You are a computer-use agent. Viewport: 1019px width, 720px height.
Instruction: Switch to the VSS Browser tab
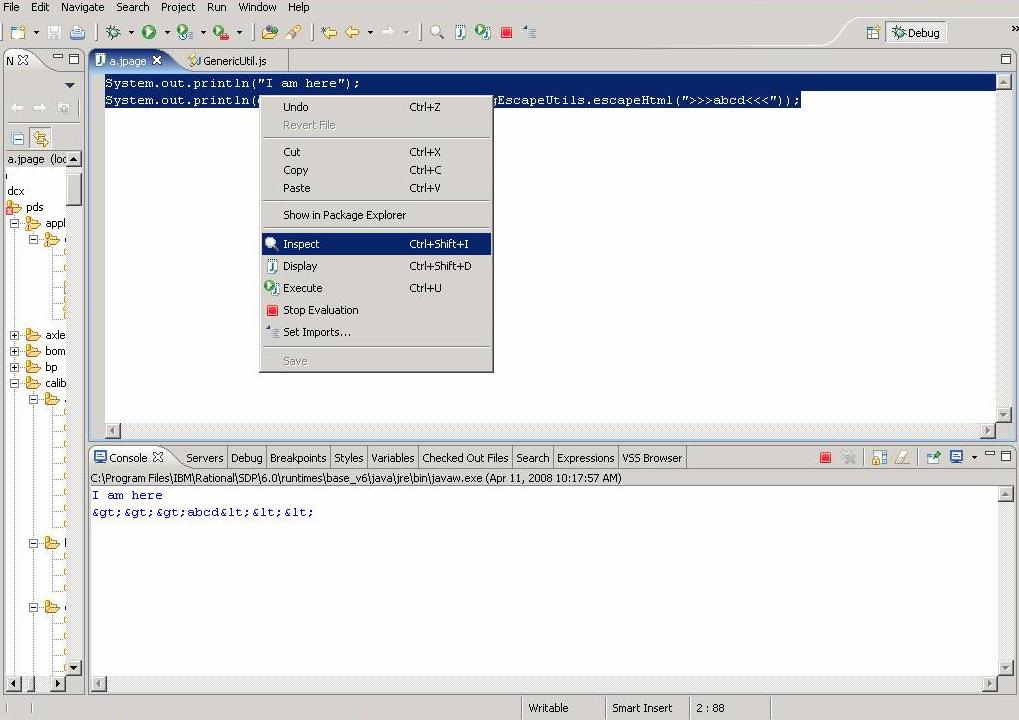pos(652,458)
